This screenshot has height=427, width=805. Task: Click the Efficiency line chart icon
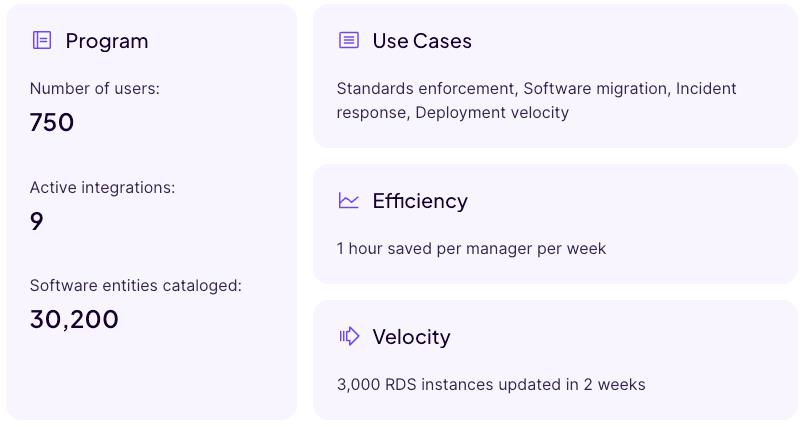tap(349, 200)
